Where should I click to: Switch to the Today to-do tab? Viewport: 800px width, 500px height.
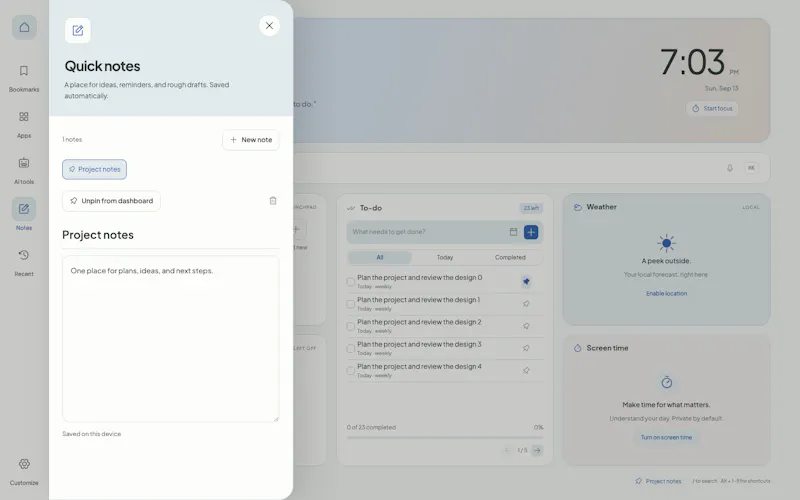pyautogui.click(x=445, y=258)
